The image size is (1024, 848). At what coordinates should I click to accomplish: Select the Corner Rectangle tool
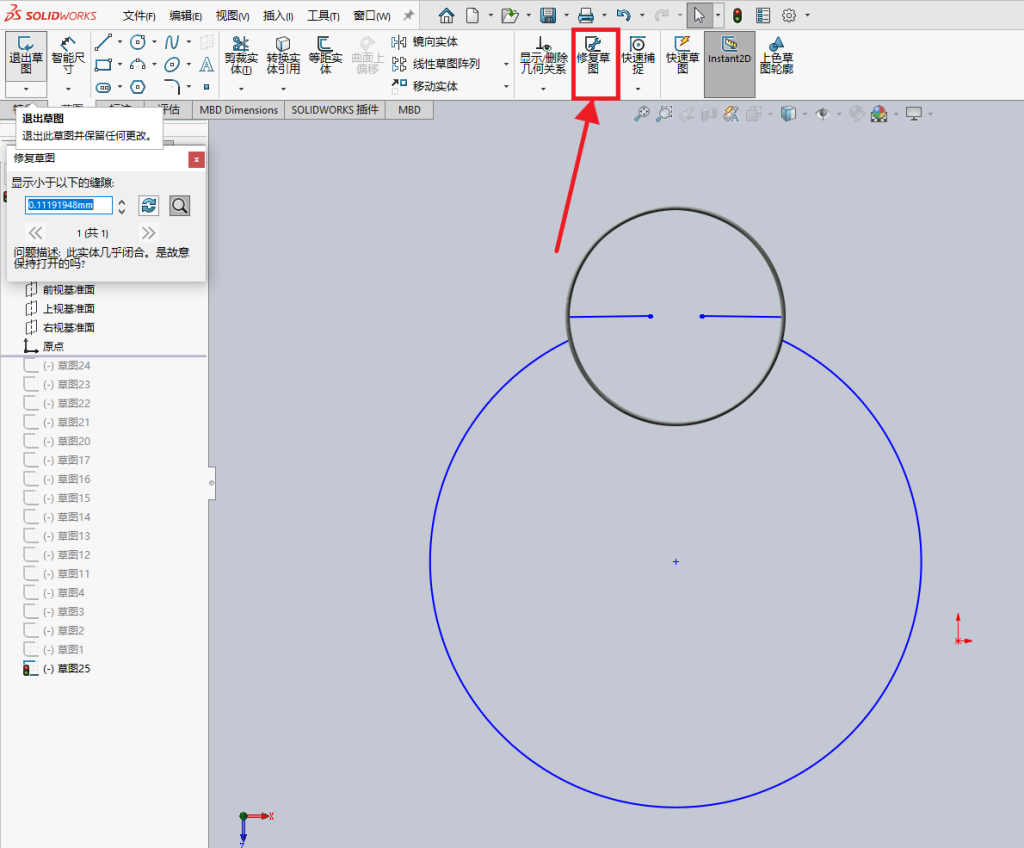coord(103,65)
